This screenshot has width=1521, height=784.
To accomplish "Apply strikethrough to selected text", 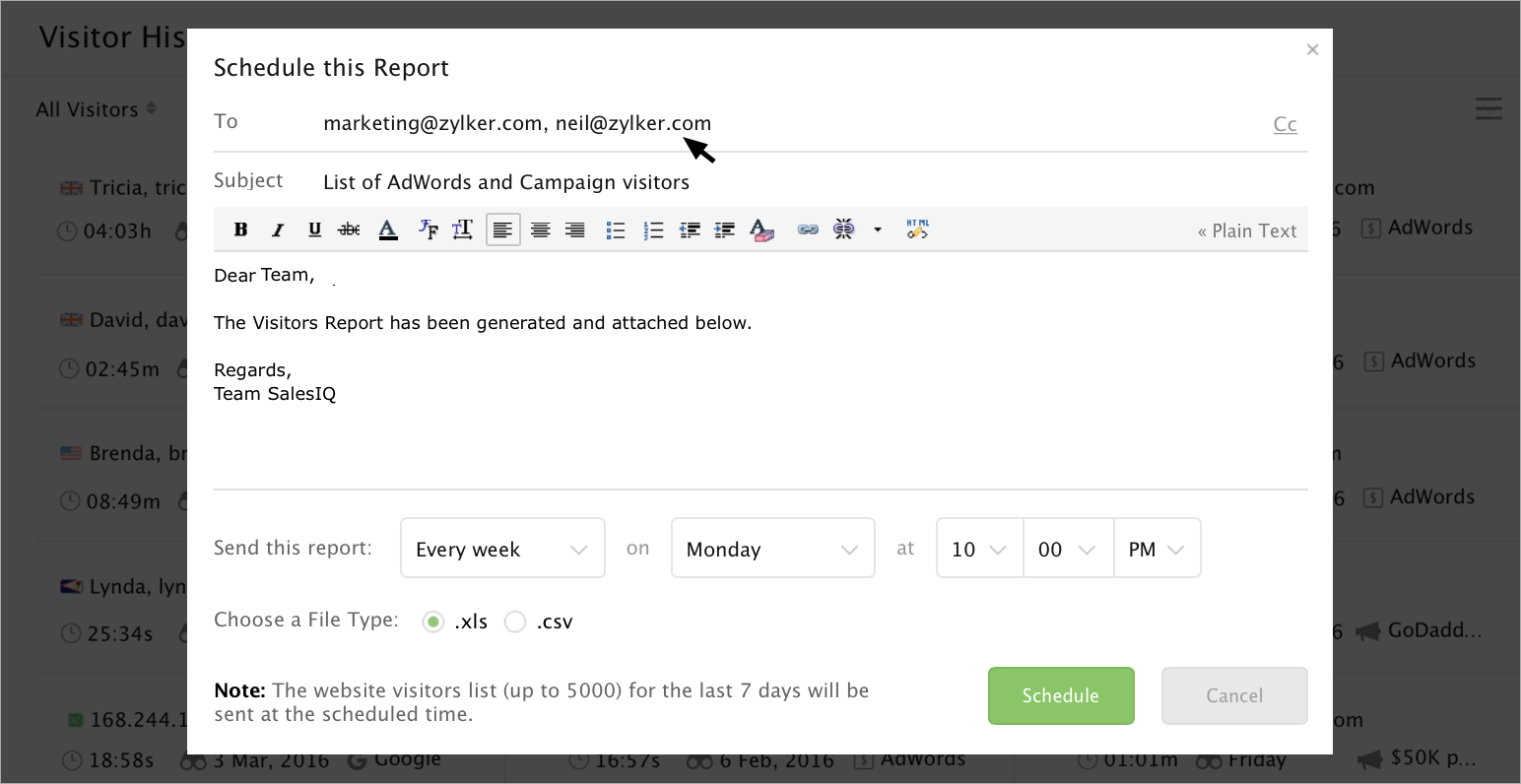I will pos(349,229).
